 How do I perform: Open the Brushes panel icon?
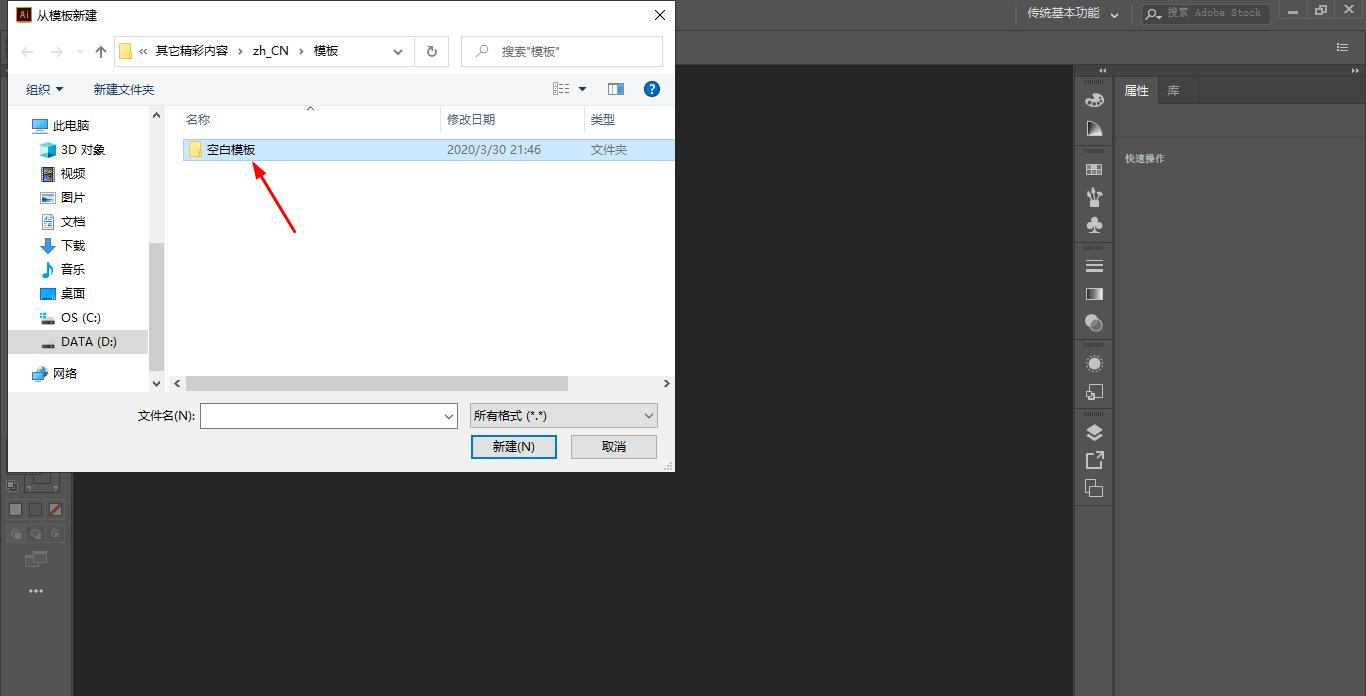click(x=1093, y=197)
